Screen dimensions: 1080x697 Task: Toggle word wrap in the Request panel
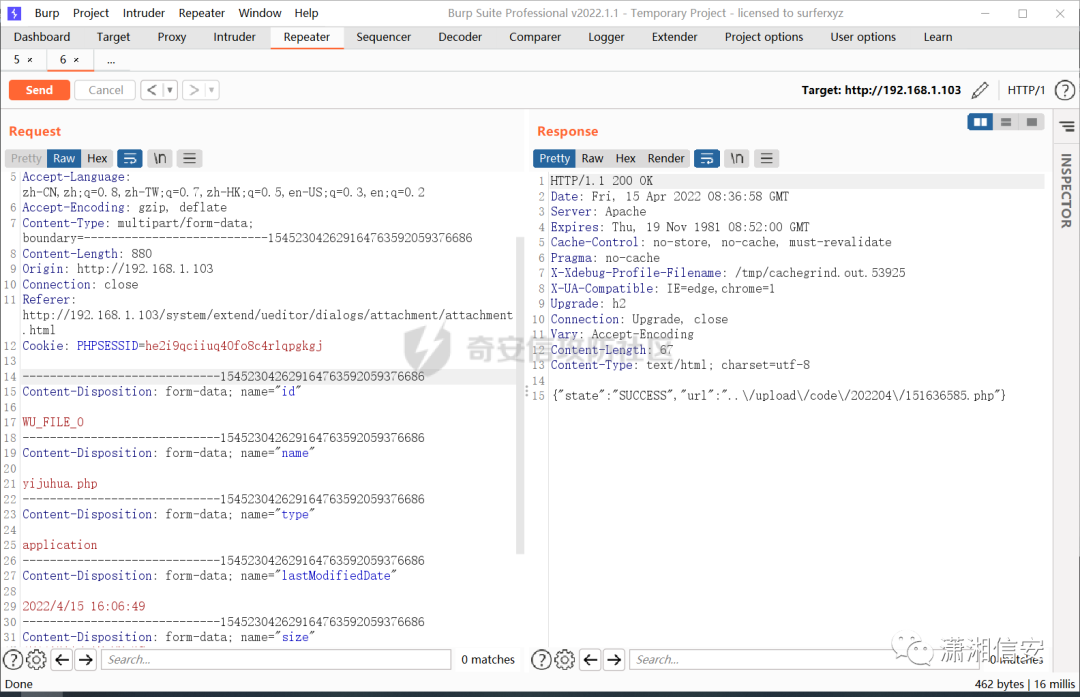pyautogui.click(x=129, y=158)
